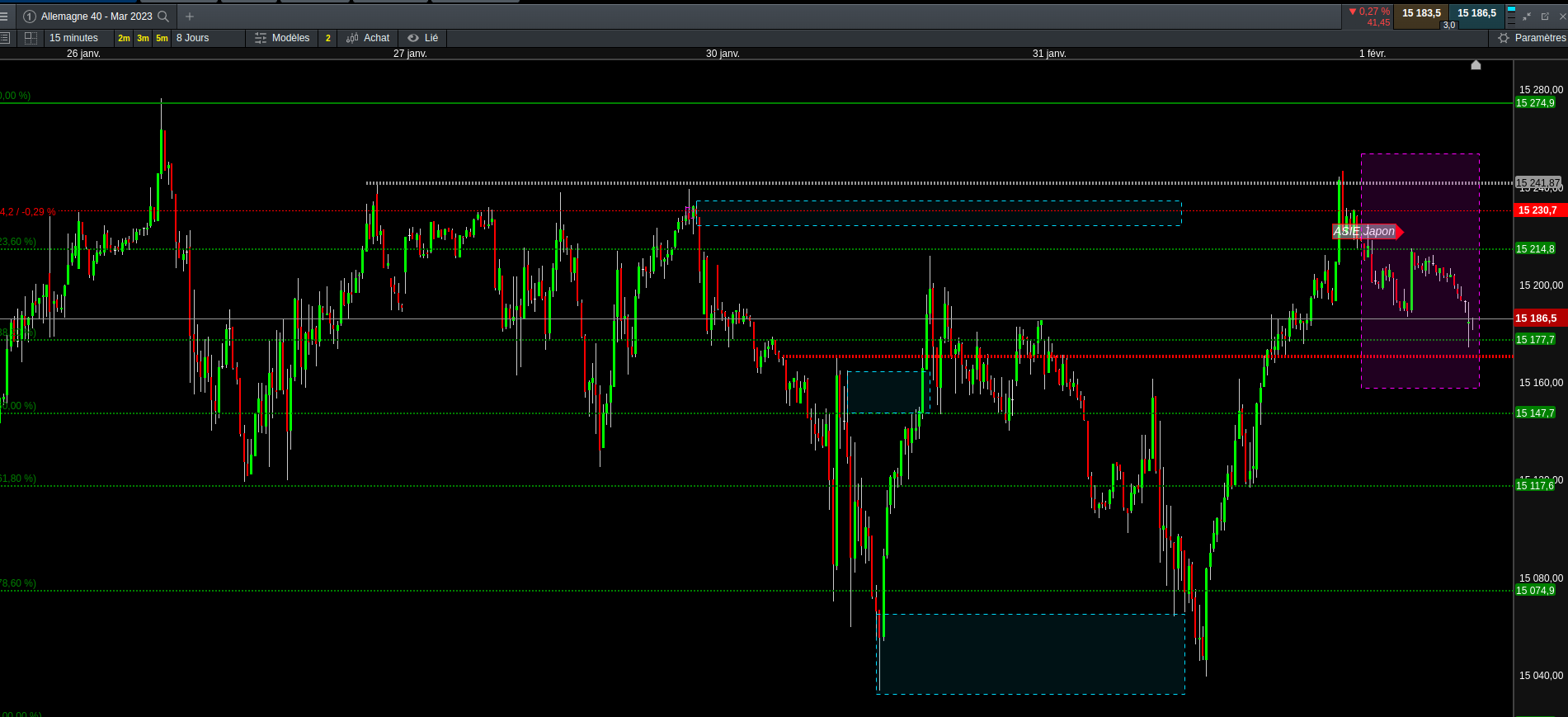The width and height of the screenshot is (1568, 717).
Task: Open the Modèles menu
Action: pyautogui.click(x=291, y=38)
